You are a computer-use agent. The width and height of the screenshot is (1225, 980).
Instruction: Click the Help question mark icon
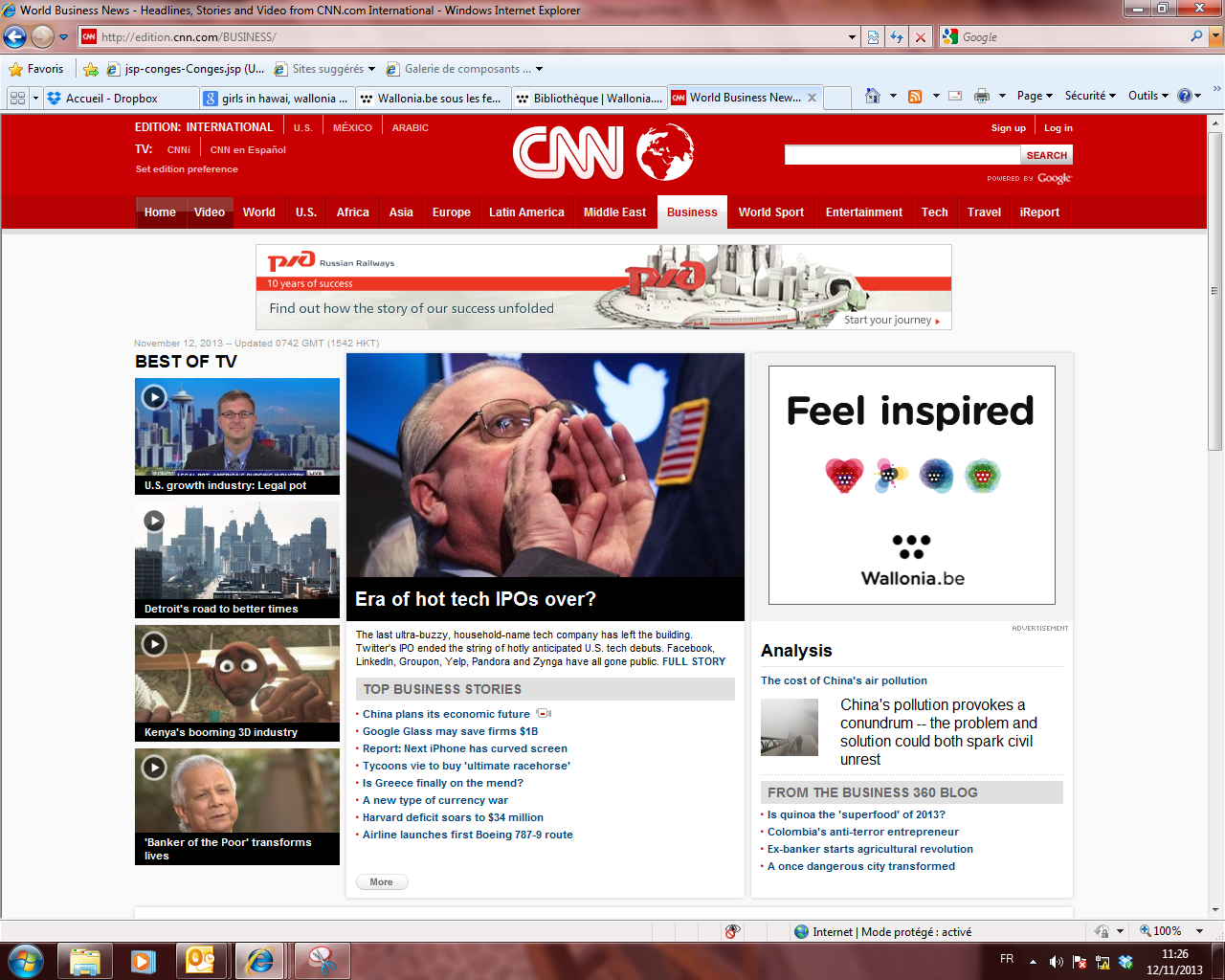(1184, 96)
